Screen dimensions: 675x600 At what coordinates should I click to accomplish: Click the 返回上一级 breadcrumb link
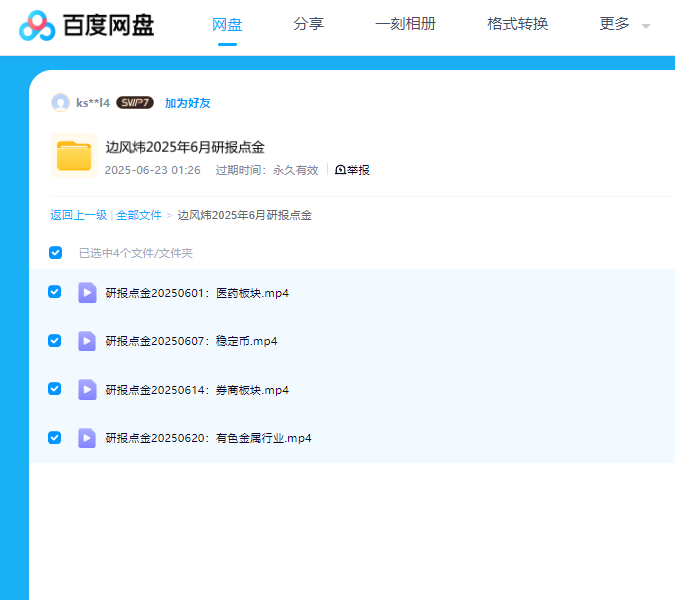(78, 215)
